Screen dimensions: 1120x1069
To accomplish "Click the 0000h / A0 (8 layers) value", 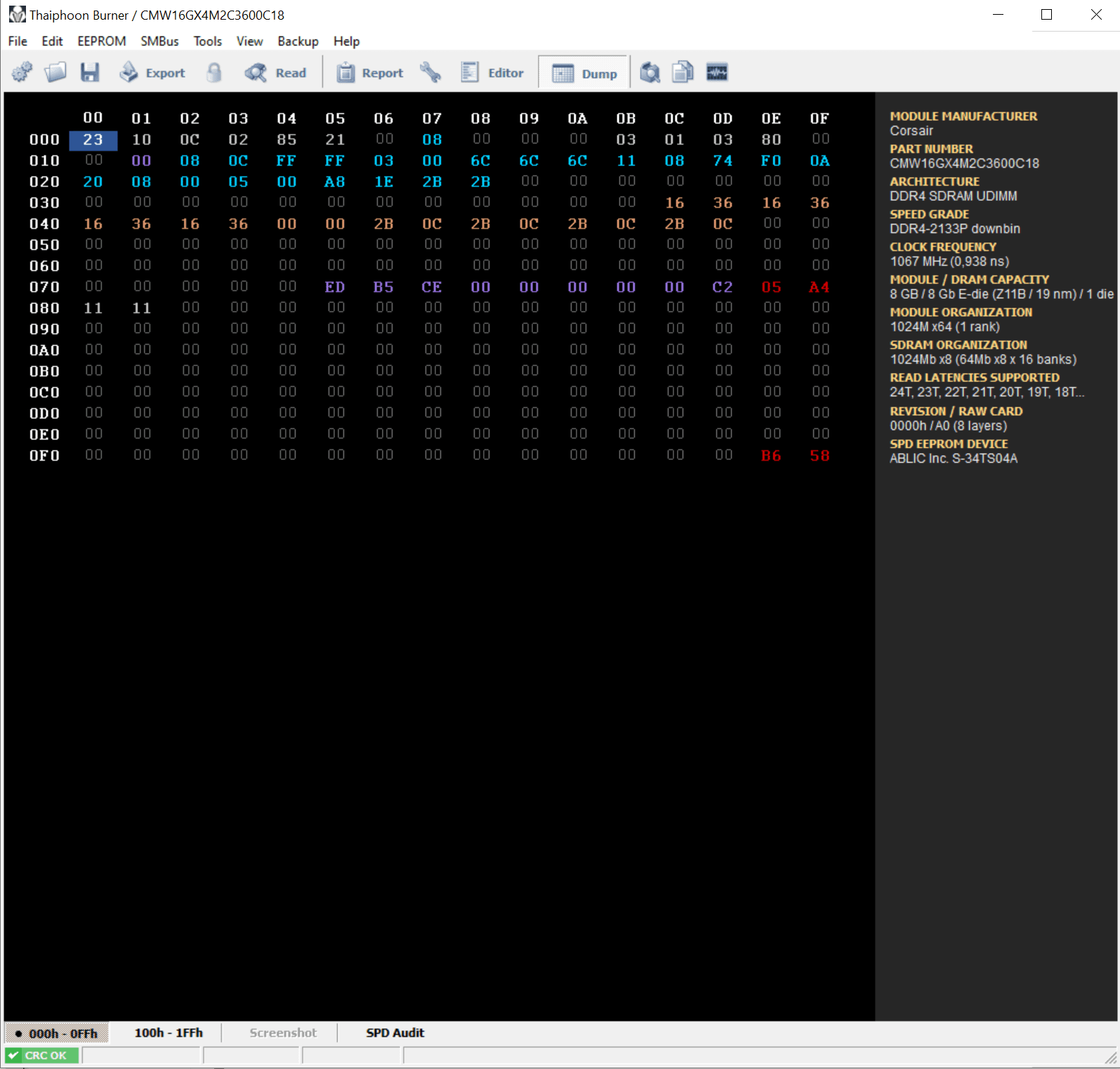I will 948,426.
